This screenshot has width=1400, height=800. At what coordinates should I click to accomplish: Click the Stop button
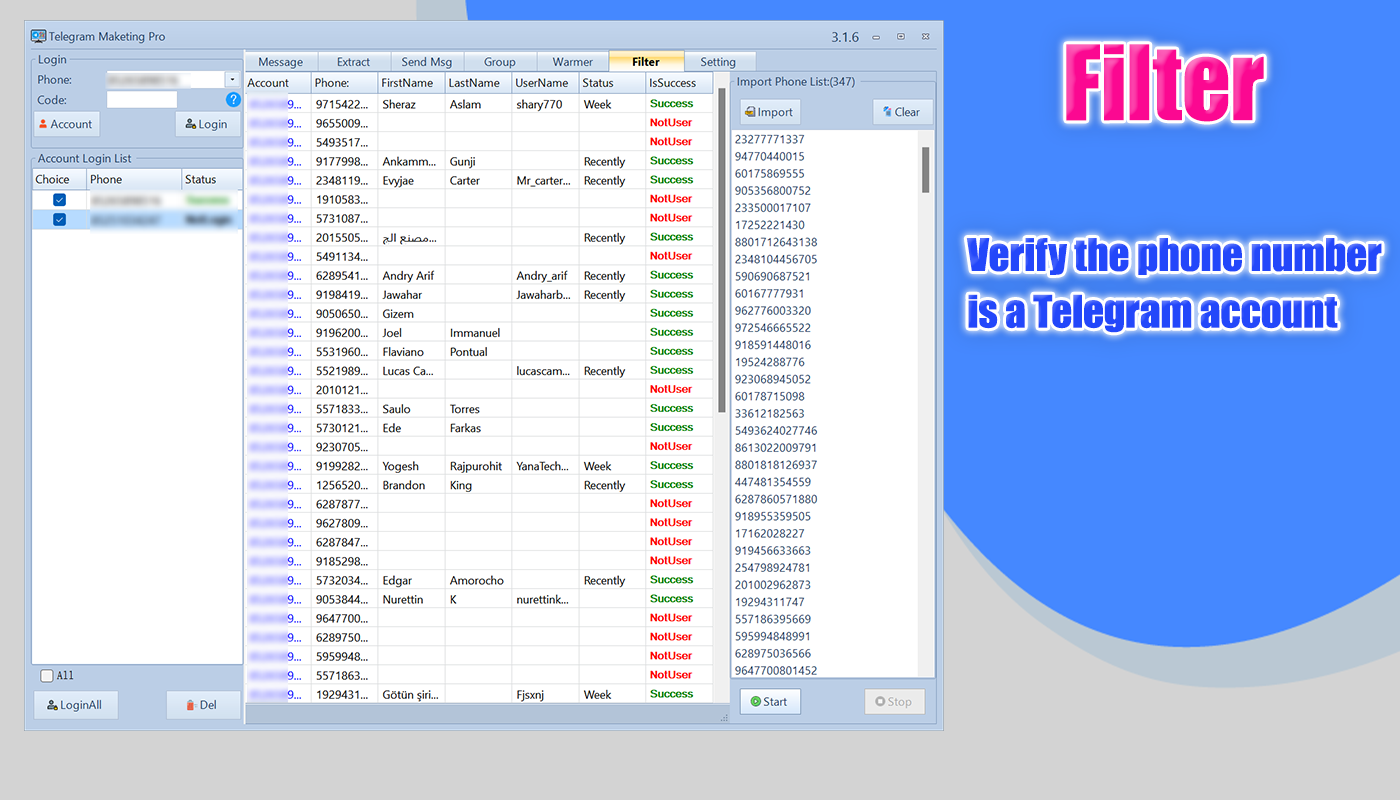(x=894, y=702)
